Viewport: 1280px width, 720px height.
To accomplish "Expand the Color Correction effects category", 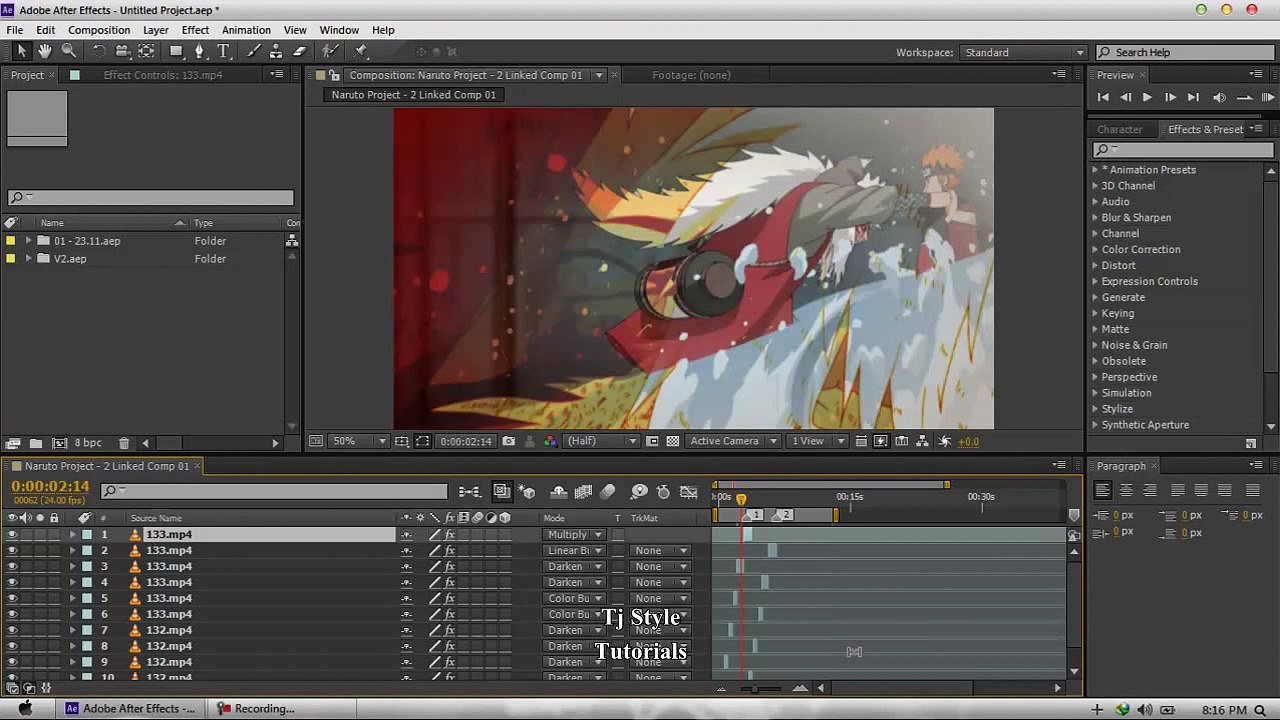I will [x=1095, y=250].
